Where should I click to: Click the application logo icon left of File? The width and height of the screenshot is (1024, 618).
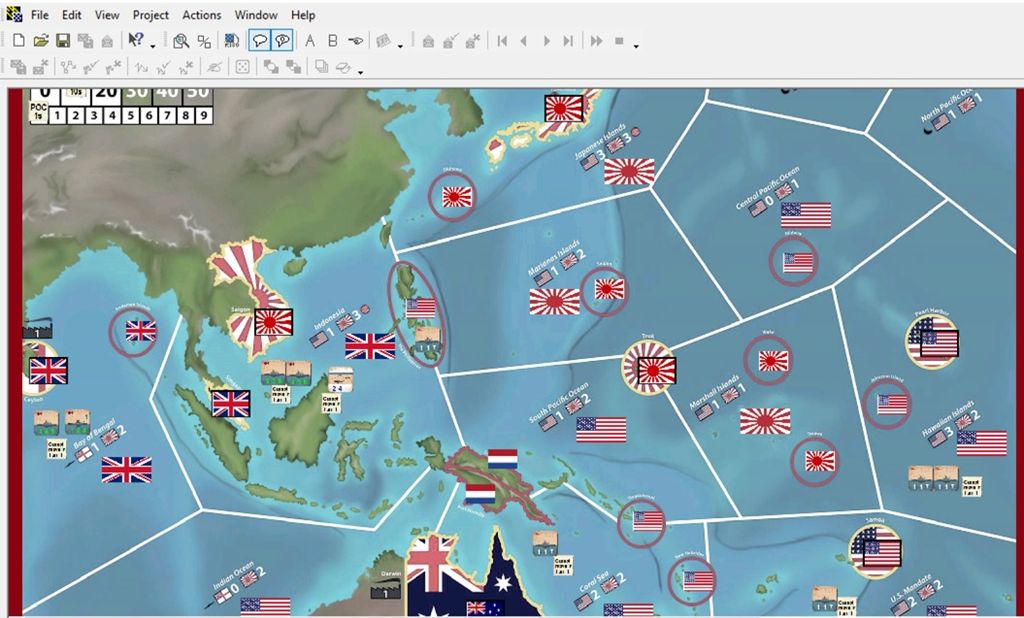(x=14, y=14)
